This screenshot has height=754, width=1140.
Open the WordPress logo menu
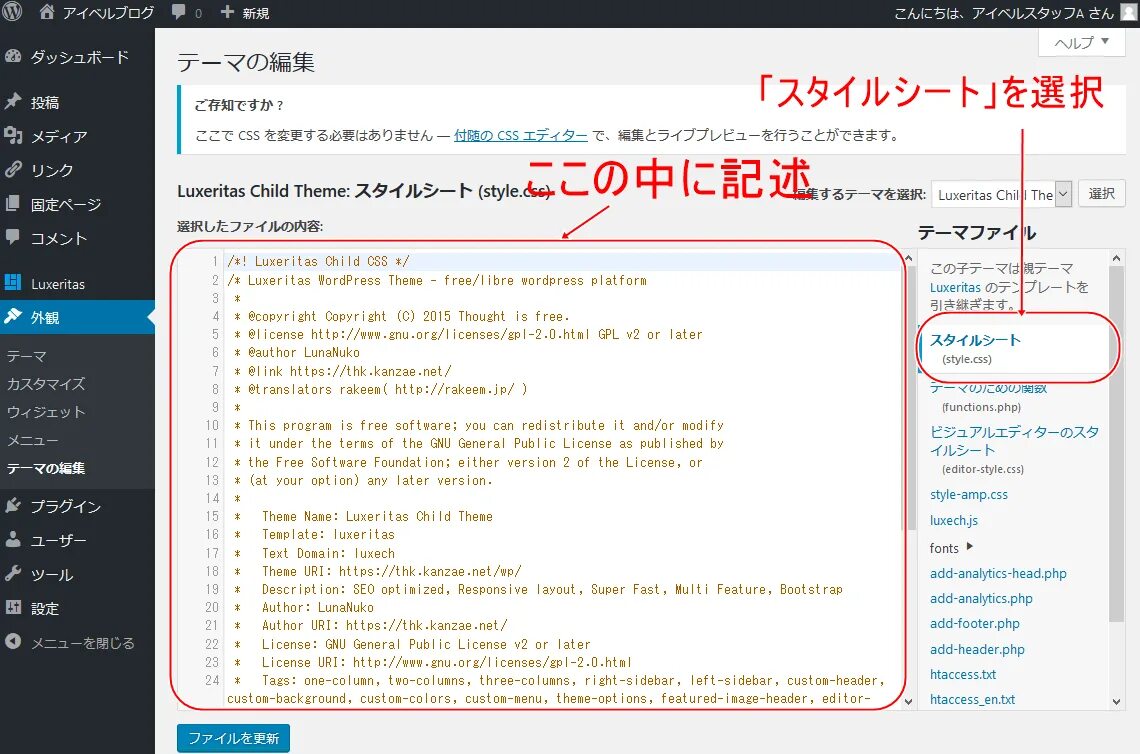click(13, 12)
